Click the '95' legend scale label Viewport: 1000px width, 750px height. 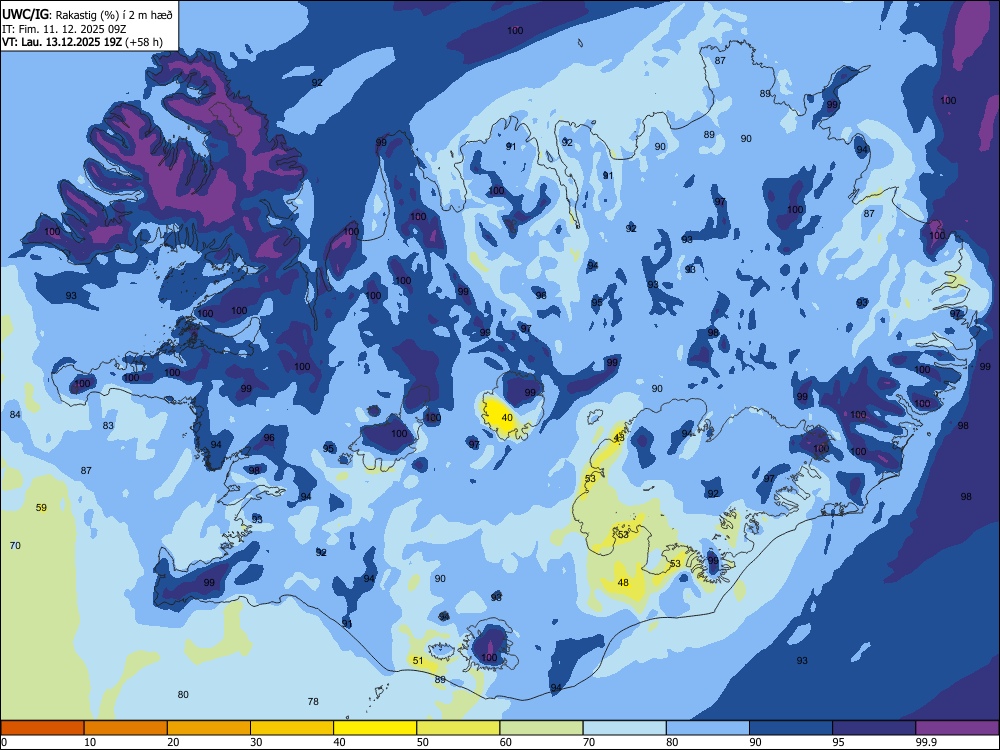(x=839, y=742)
